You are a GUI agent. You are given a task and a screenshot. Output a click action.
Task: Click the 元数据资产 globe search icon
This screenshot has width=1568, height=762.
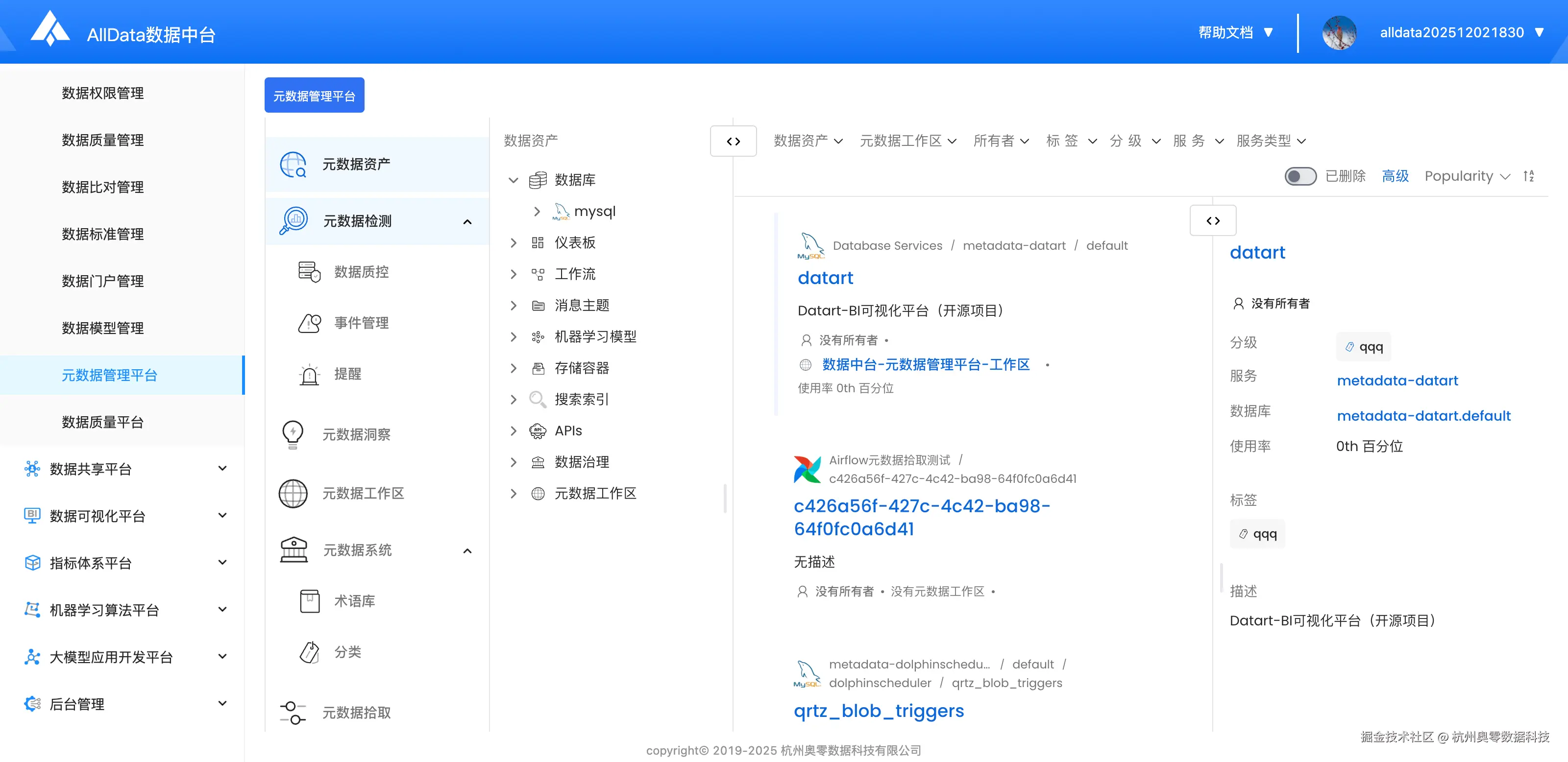pos(293,164)
